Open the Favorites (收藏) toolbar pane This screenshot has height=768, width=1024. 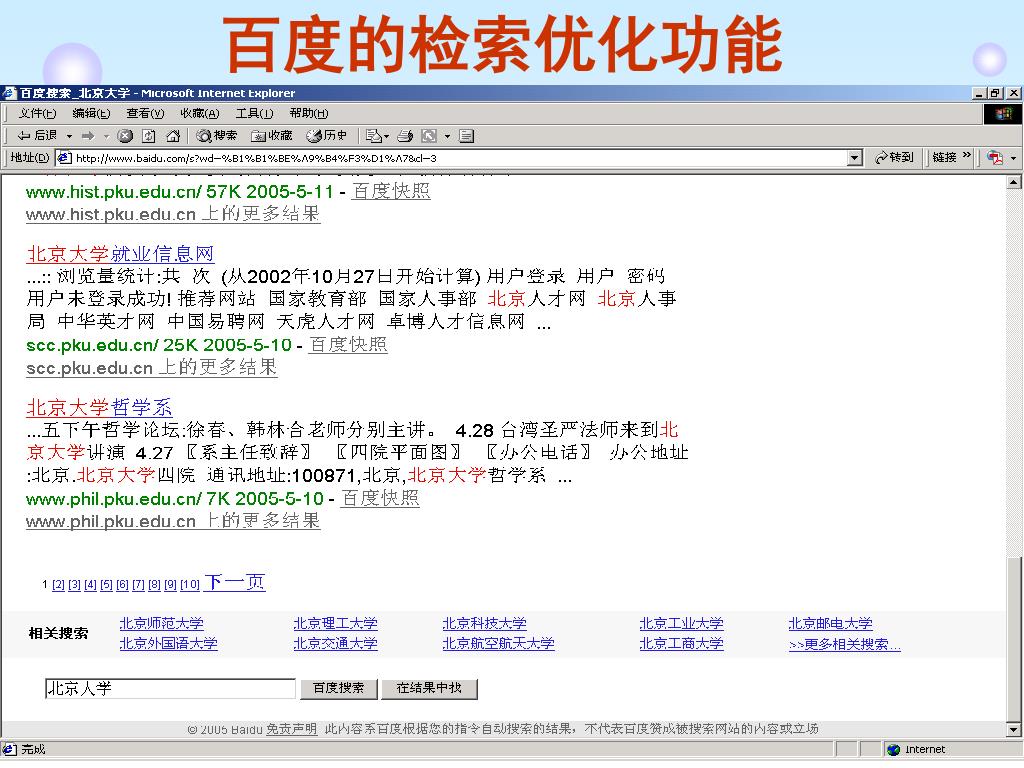click(272, 136)
